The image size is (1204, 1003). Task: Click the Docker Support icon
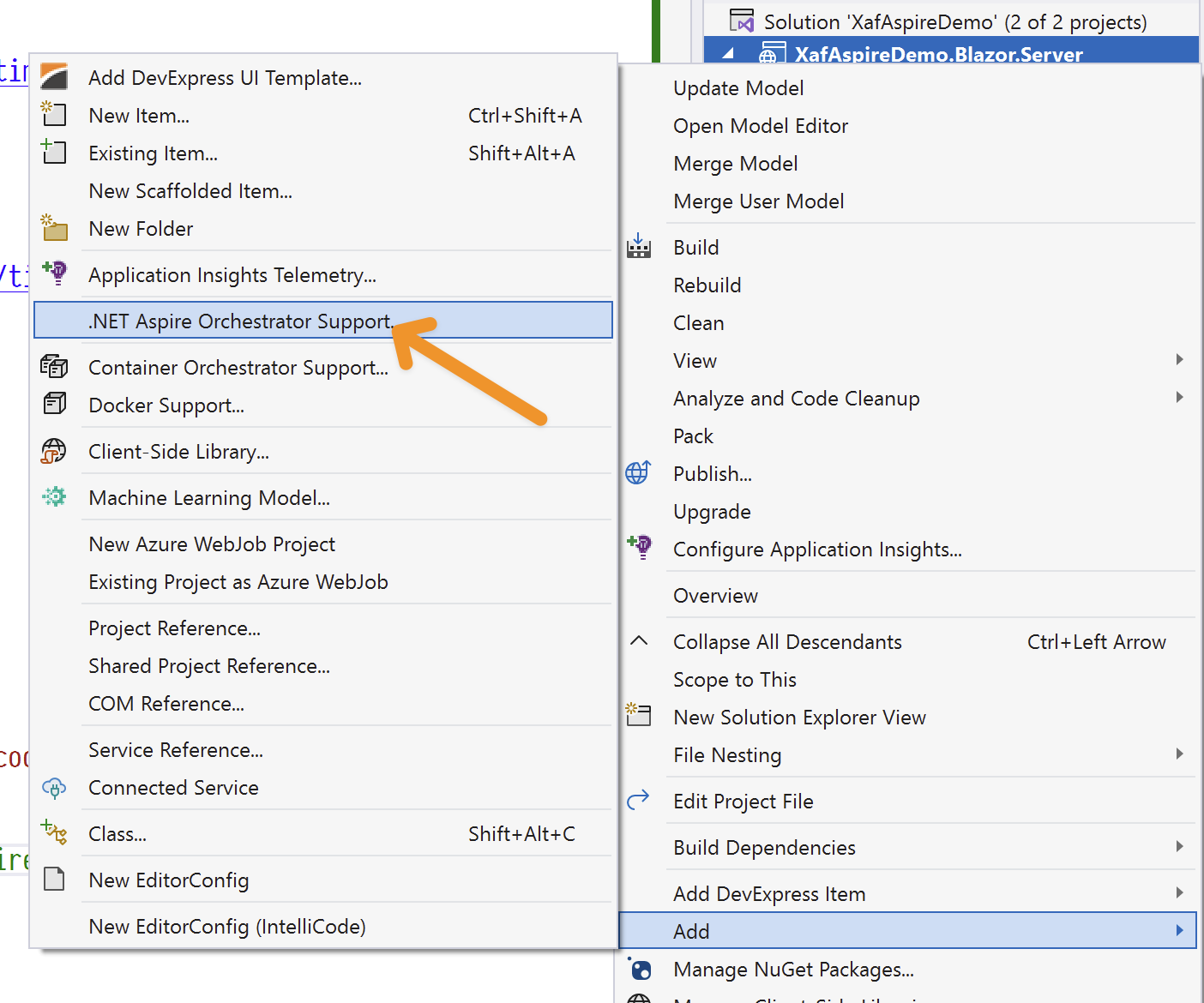[54, 404]
